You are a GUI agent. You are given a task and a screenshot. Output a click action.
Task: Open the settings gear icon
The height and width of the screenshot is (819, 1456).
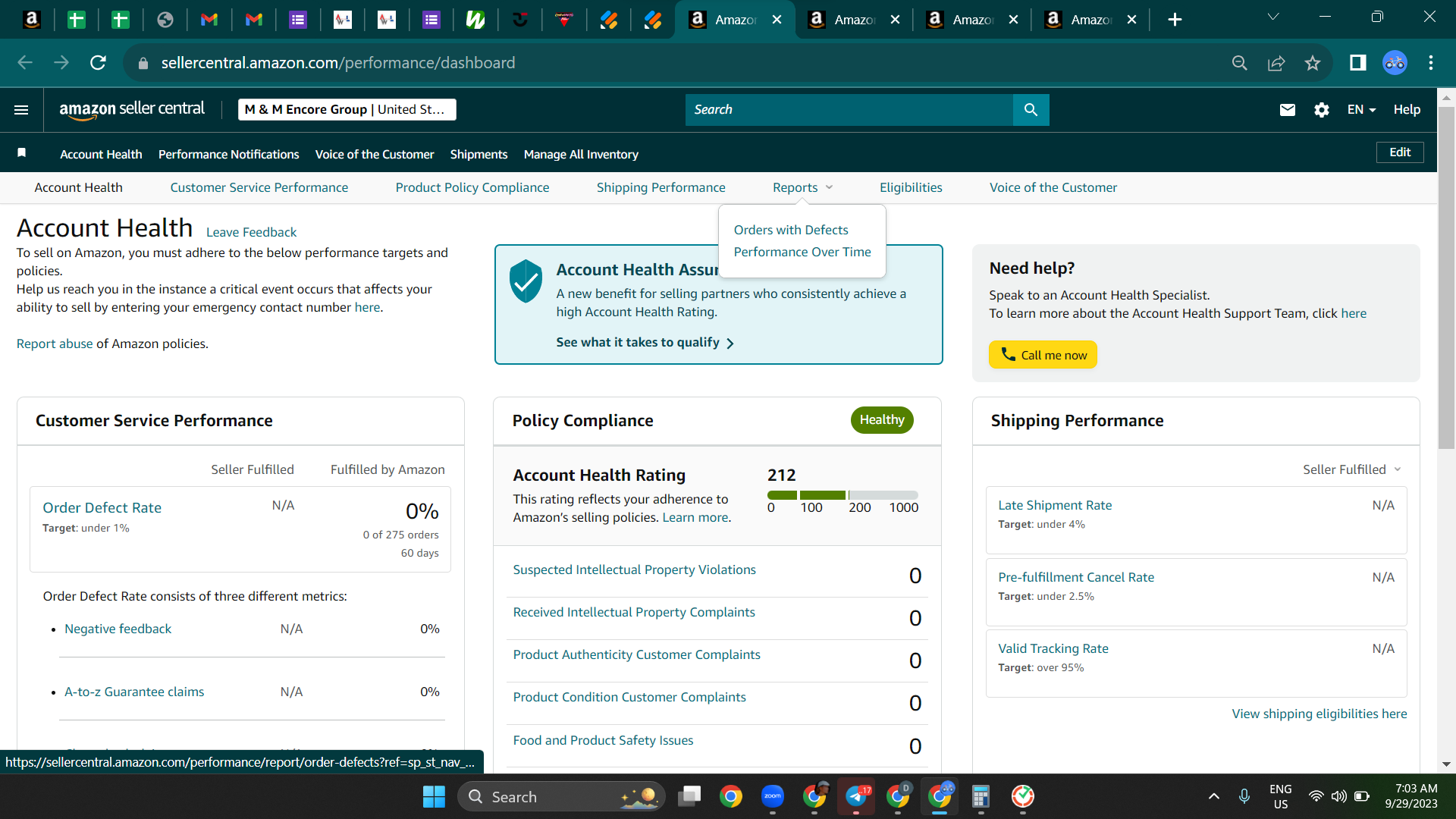tap(1321, 110)
